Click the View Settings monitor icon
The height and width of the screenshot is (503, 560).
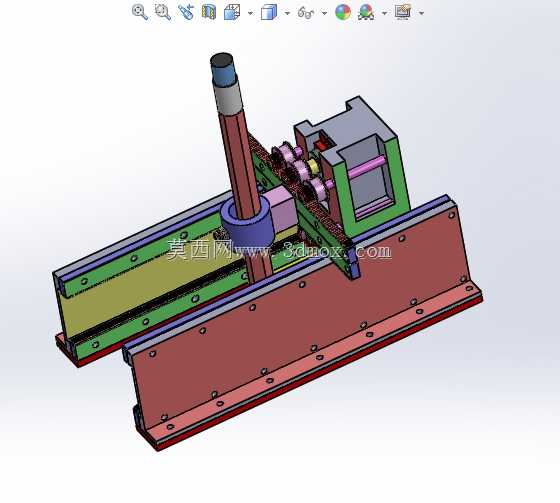pyautogui.click(x=403, y=12)
